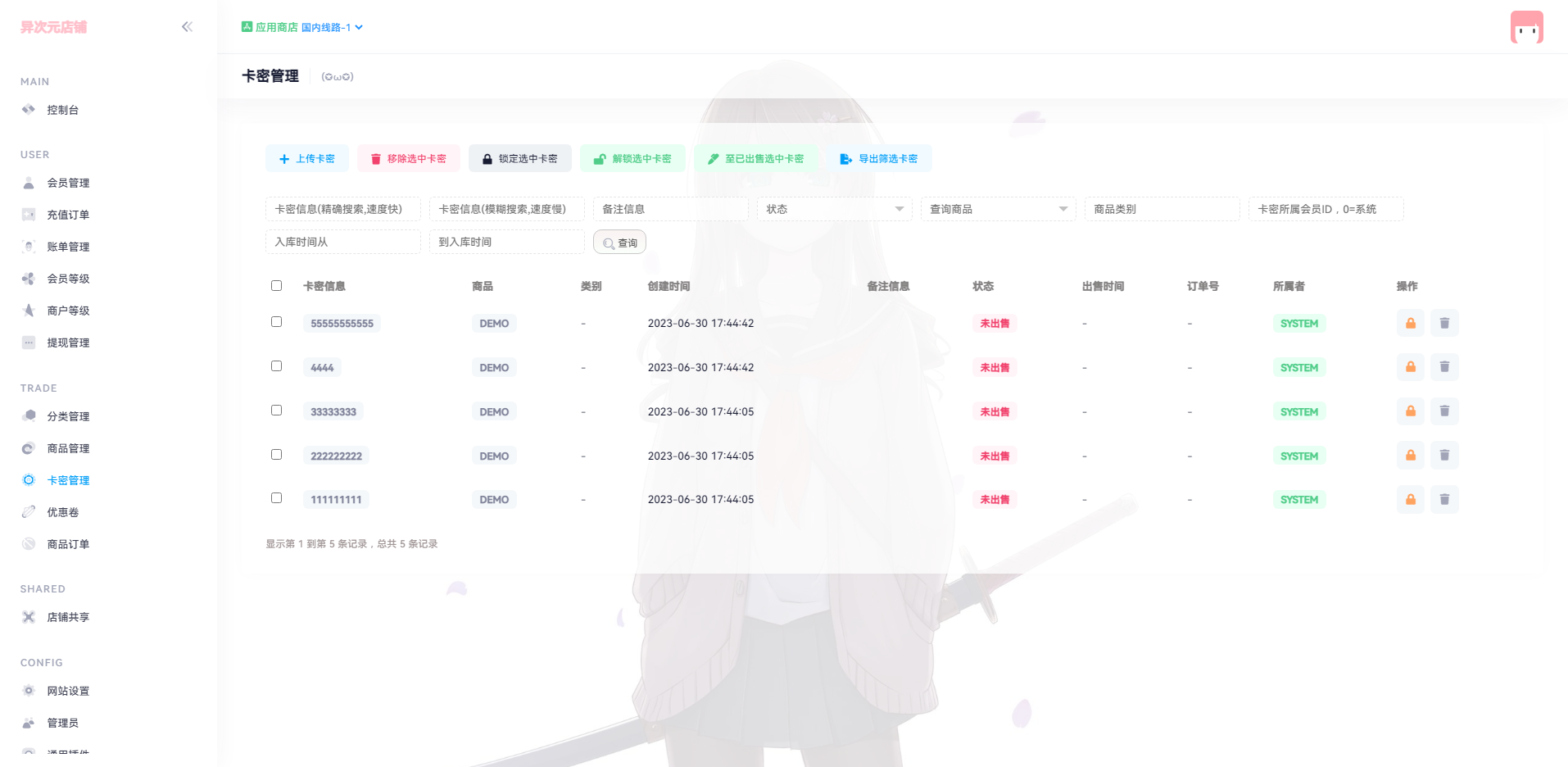This screenshot has width=1568, height=767.
Task: Click the 导出筛选卡密 export button
Action: pyautogui.click(x=878, y=159)
